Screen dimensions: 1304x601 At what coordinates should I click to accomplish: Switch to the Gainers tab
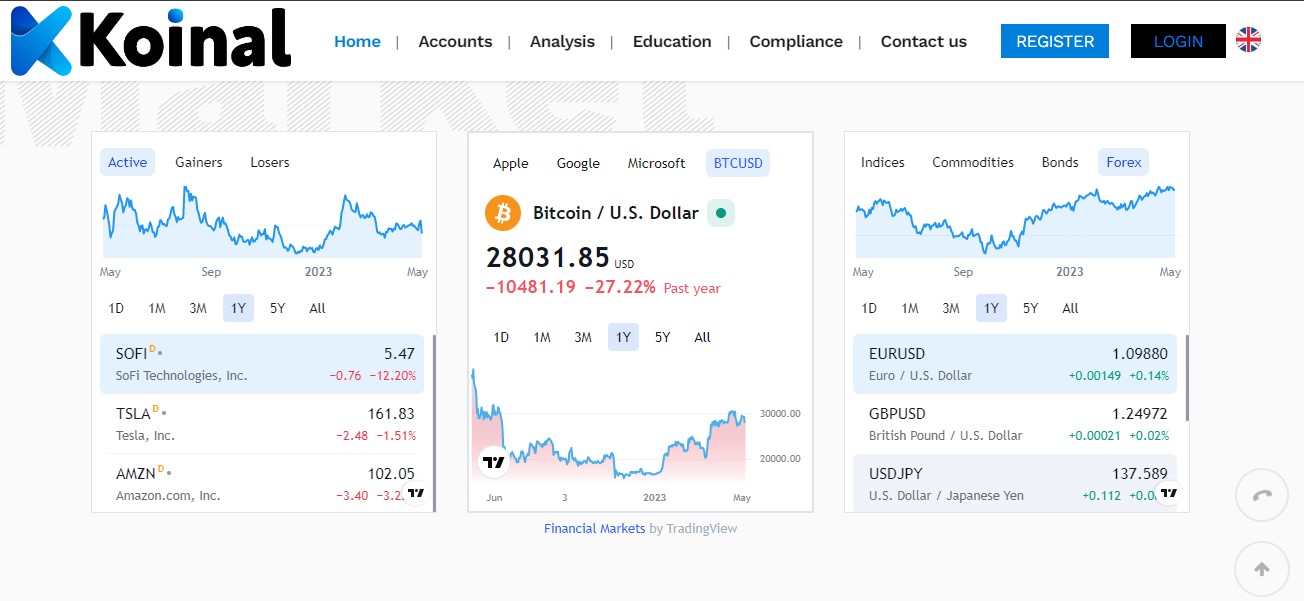199,162
